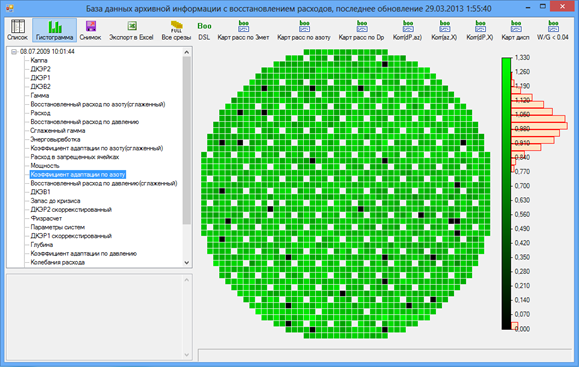Select Коэффициент адаптации по азоту(сглаженный)
This screenshot has width=579, height=367.
pos(97,148)
